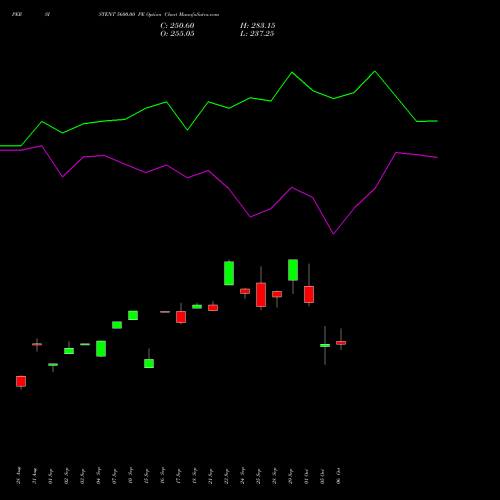The image size is (500, 500).
Task: Click the tall green candlestick for 22 Sep
Action: 229,273
